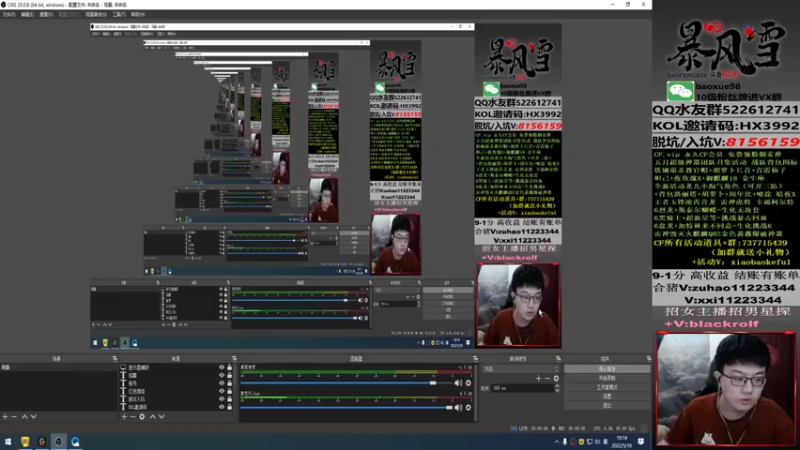Open desktop audio settings gear
This screenshot has width=800, height=450.
[x=468, y=383]
